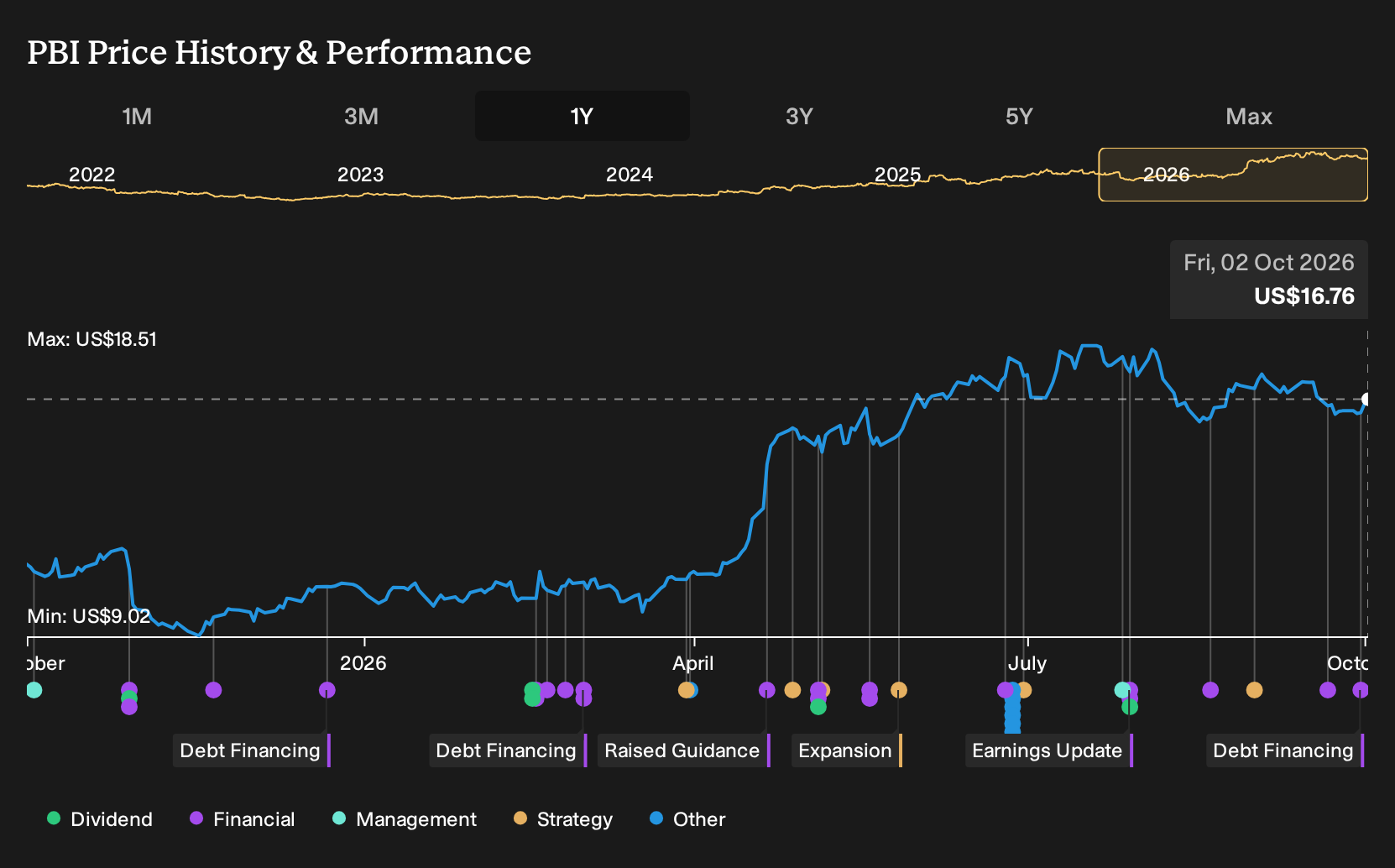This screenshot has width=1395, height=868.
Task: Click 2023 in the overview timeline
Action: (360, 175)
